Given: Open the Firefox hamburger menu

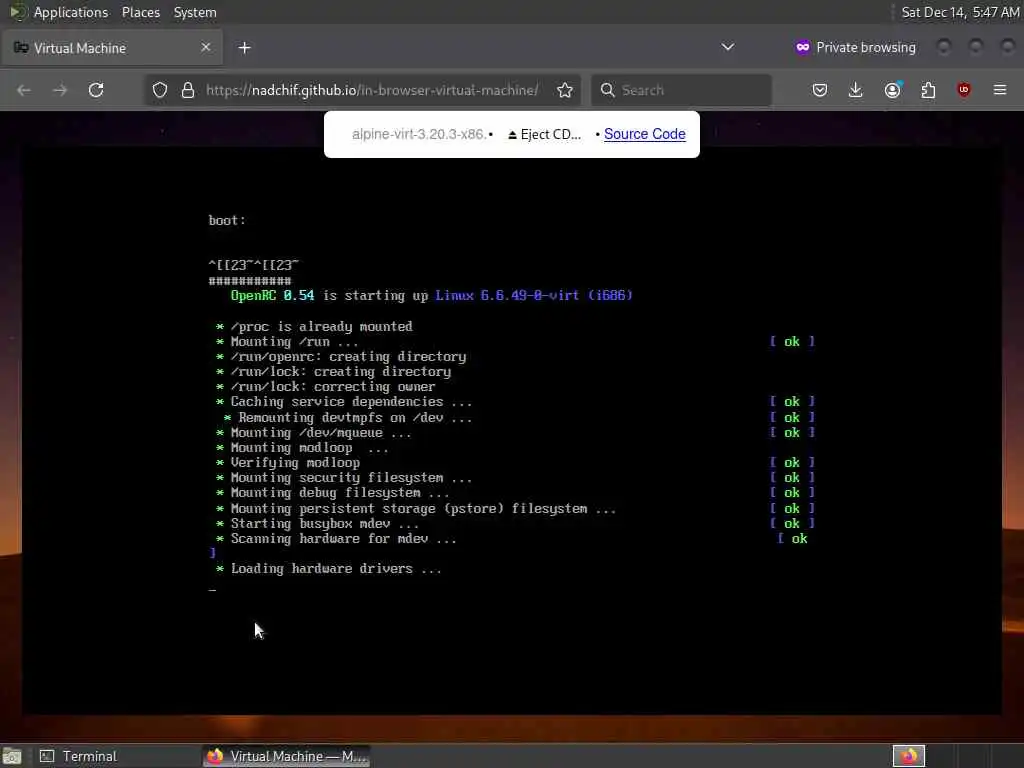Looking at the screenshot, I should tap(1000, 90).
